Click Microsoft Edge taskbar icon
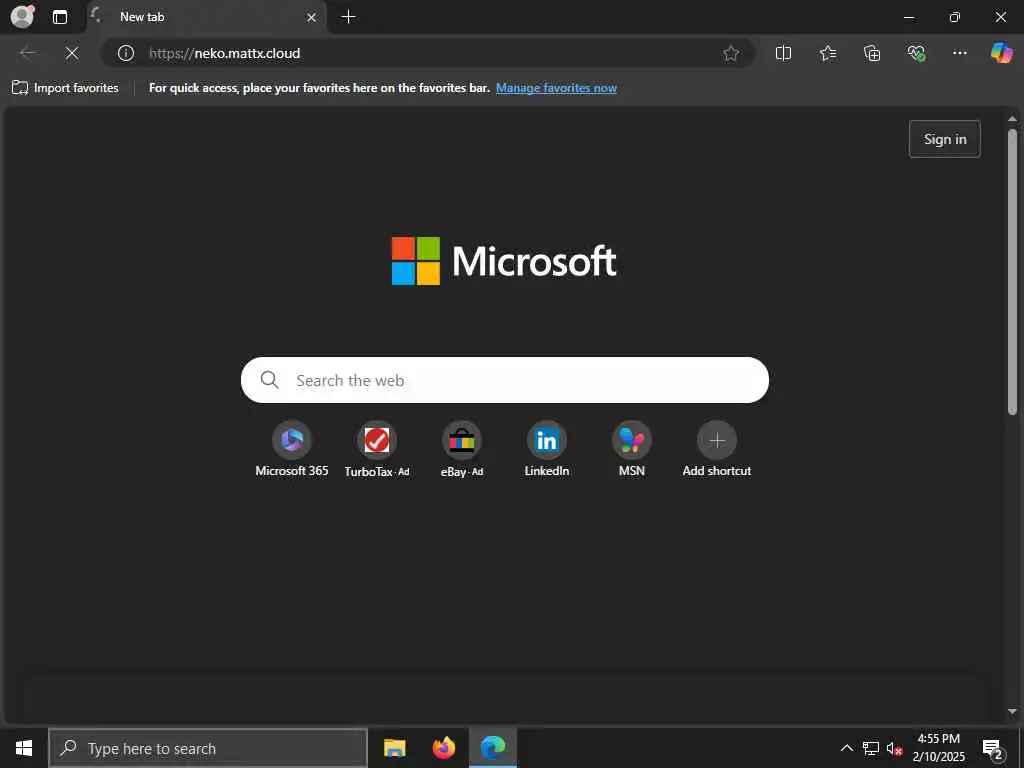Viewport: 1024px width, 768px height. tap(493, 748)
